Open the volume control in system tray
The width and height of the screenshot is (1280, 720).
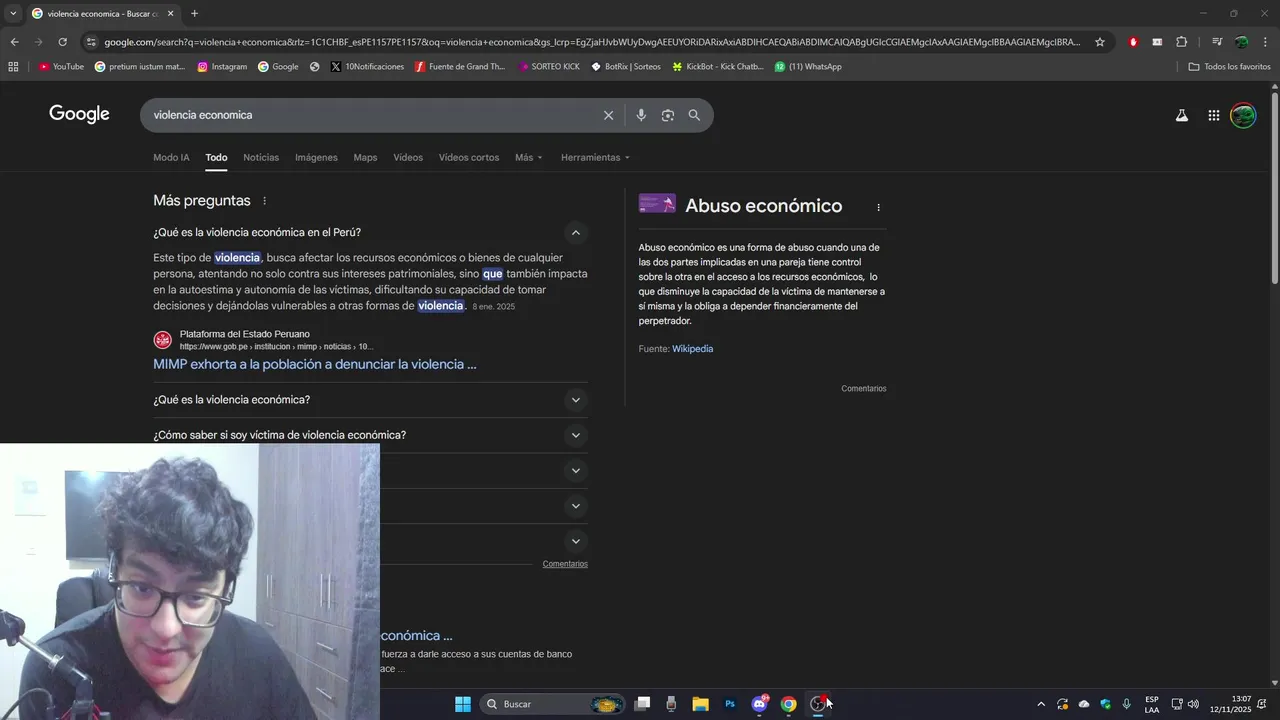(x=1193, y=704)
